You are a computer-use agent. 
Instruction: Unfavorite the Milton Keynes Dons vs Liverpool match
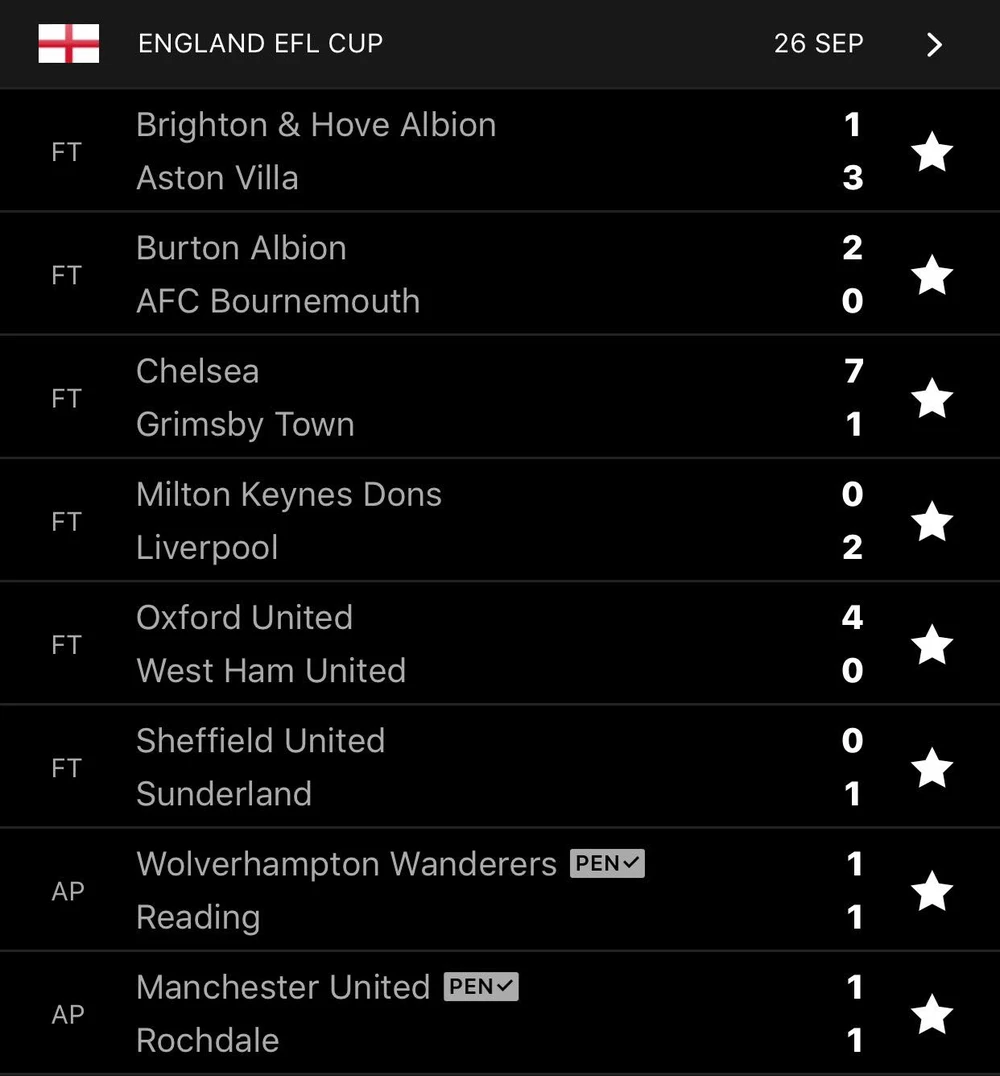pos(932,521)
